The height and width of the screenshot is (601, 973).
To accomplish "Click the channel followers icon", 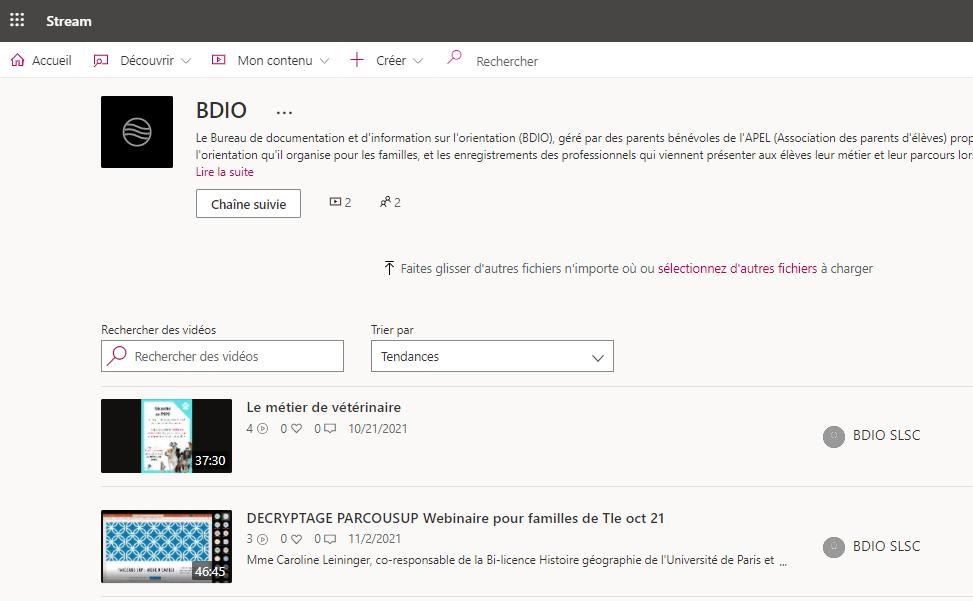I will [385, 202].
